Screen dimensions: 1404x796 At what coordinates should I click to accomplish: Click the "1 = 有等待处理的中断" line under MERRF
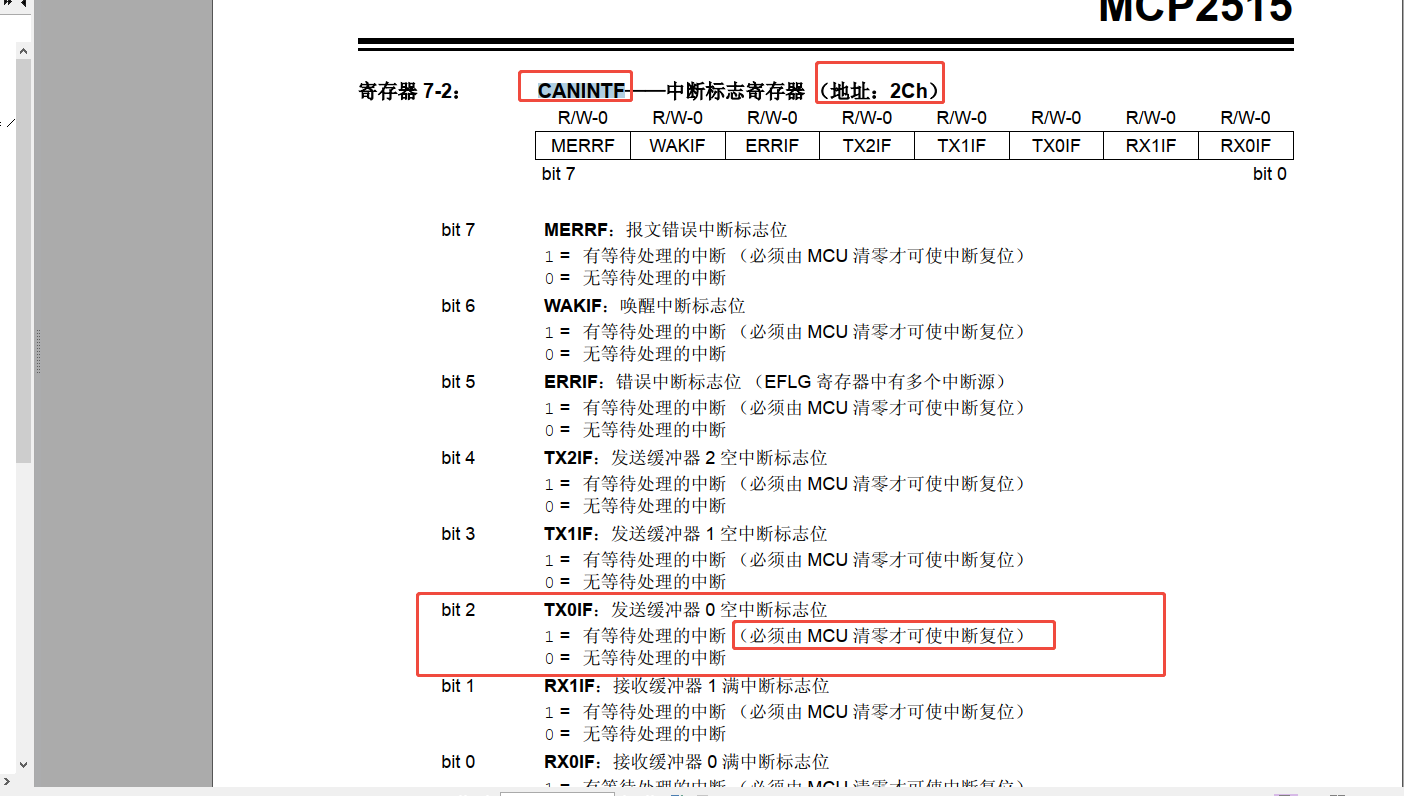(x=786, y=256)
